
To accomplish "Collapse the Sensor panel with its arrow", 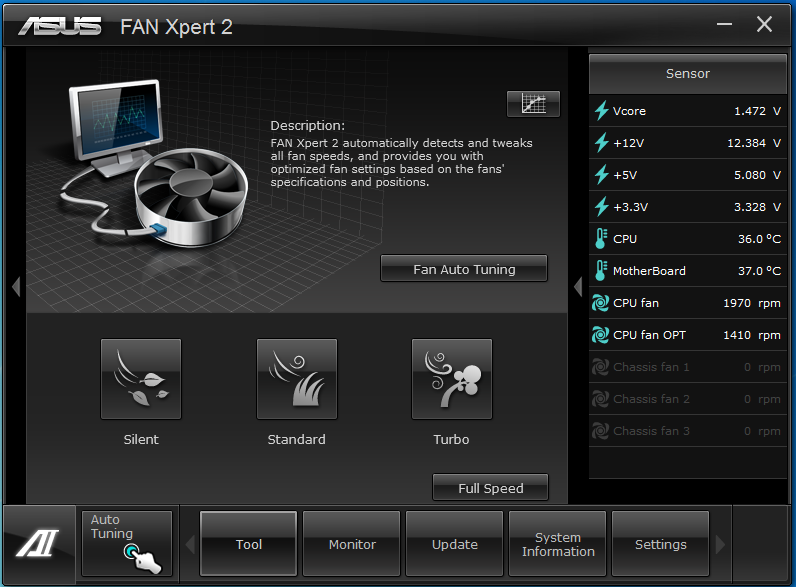I will click(578, 287).
